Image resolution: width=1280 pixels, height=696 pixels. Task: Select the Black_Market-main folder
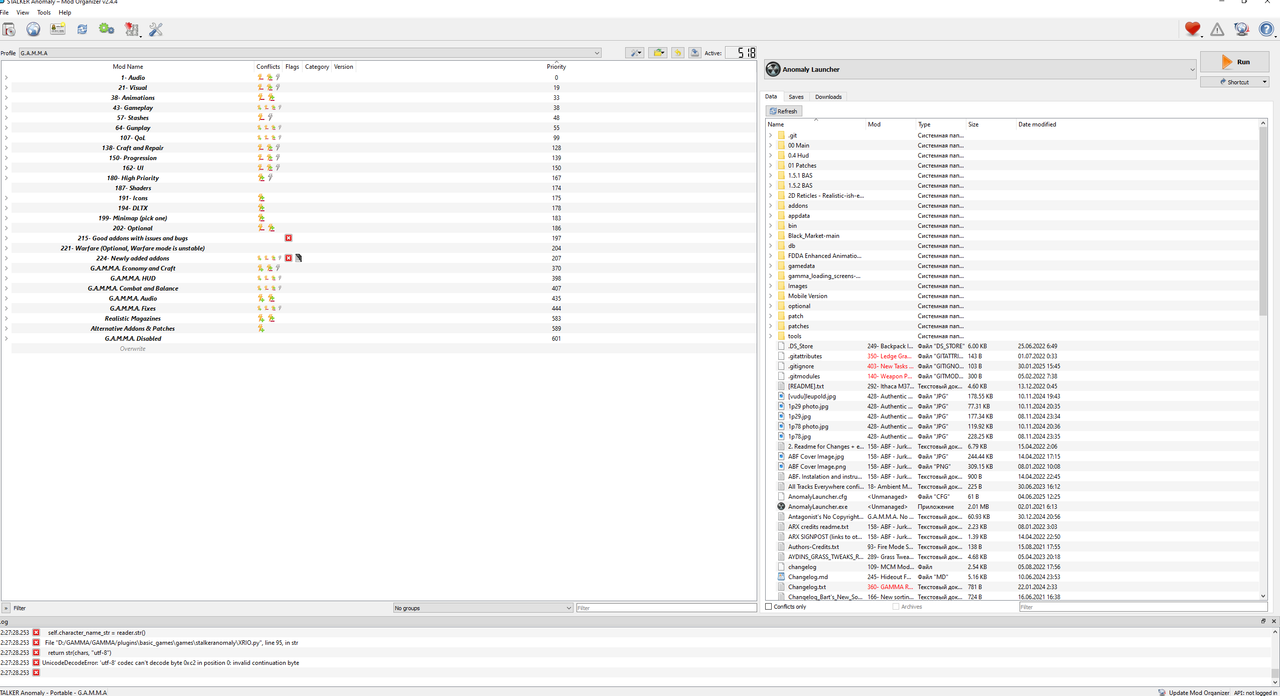click(813, 236)
